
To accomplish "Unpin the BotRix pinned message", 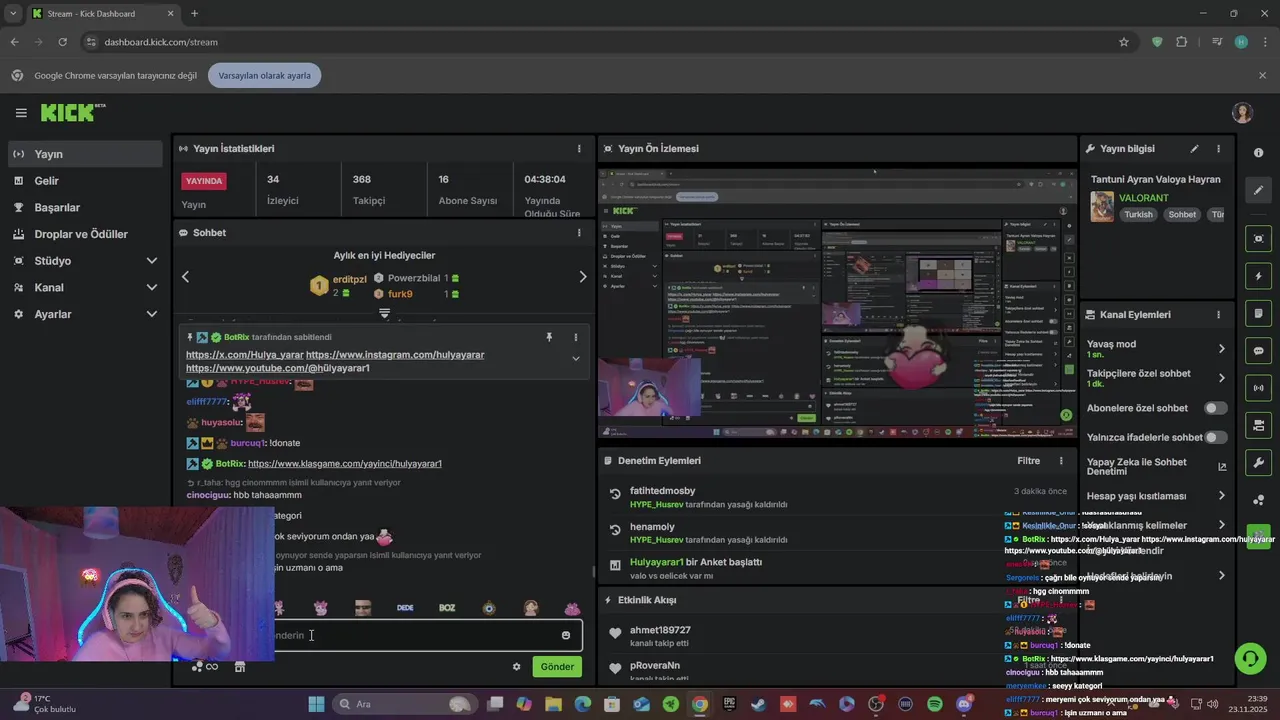I will tap(549, 338).
